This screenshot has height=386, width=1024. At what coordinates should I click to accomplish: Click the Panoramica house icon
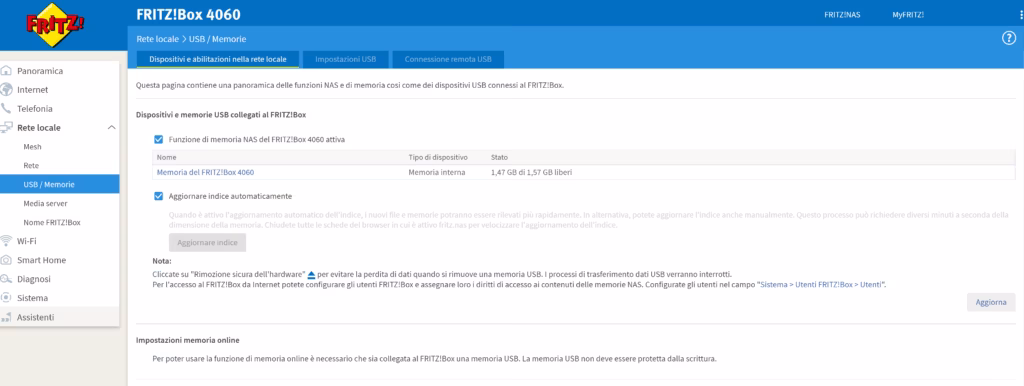[7, 71]
